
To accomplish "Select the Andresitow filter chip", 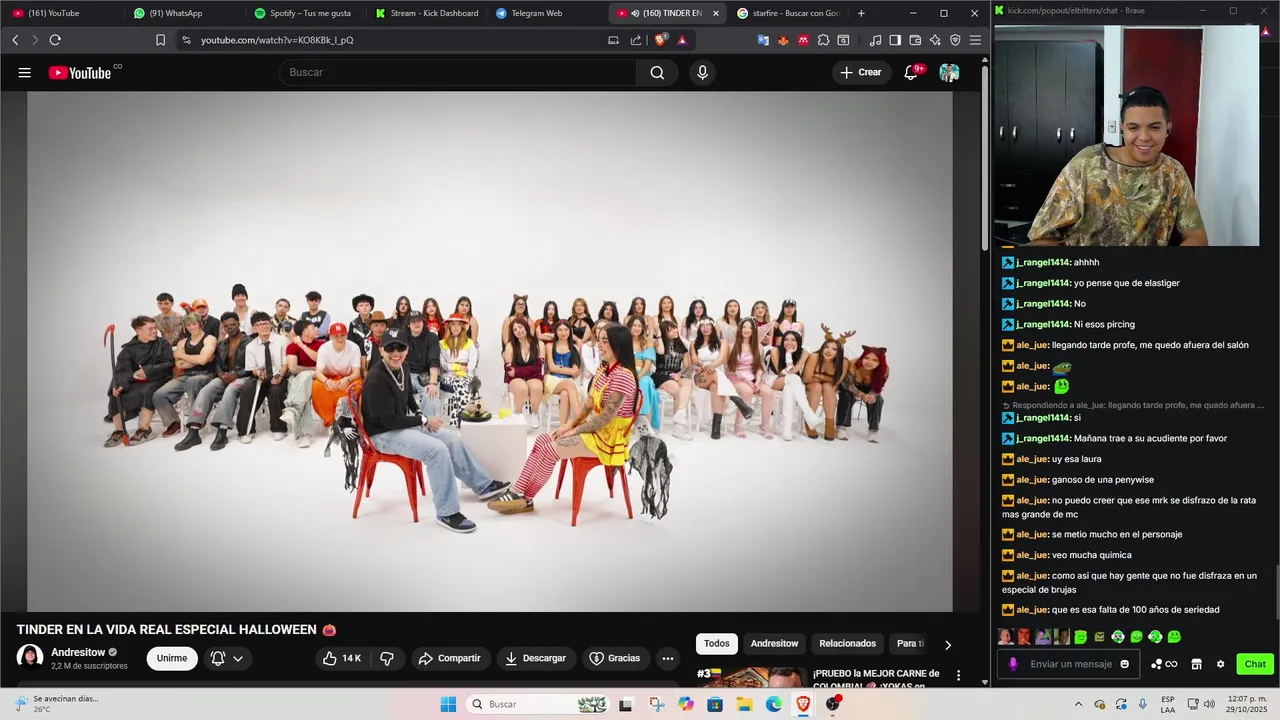I will (775, 644).
